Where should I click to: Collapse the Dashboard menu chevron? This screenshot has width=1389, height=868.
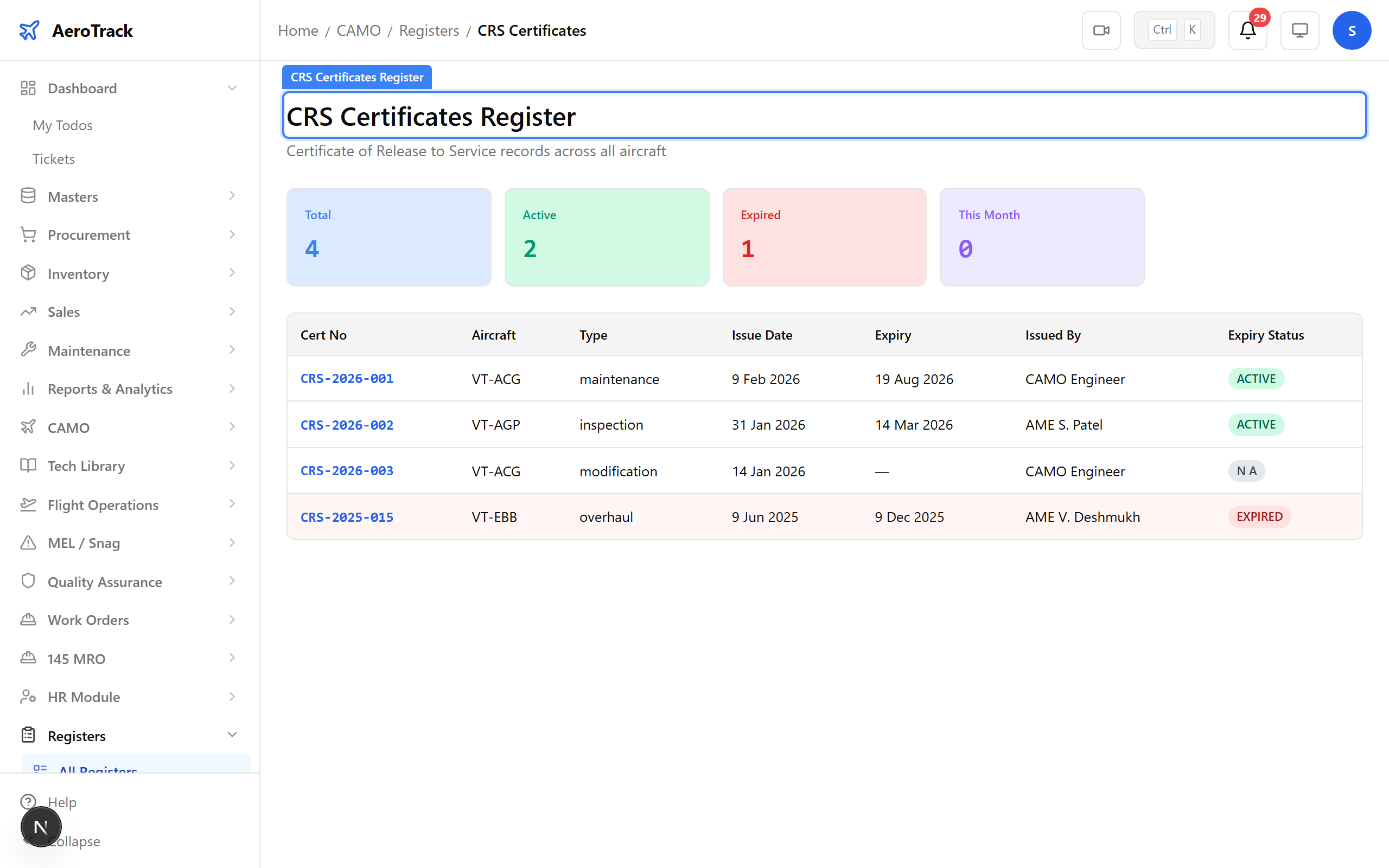232,88
